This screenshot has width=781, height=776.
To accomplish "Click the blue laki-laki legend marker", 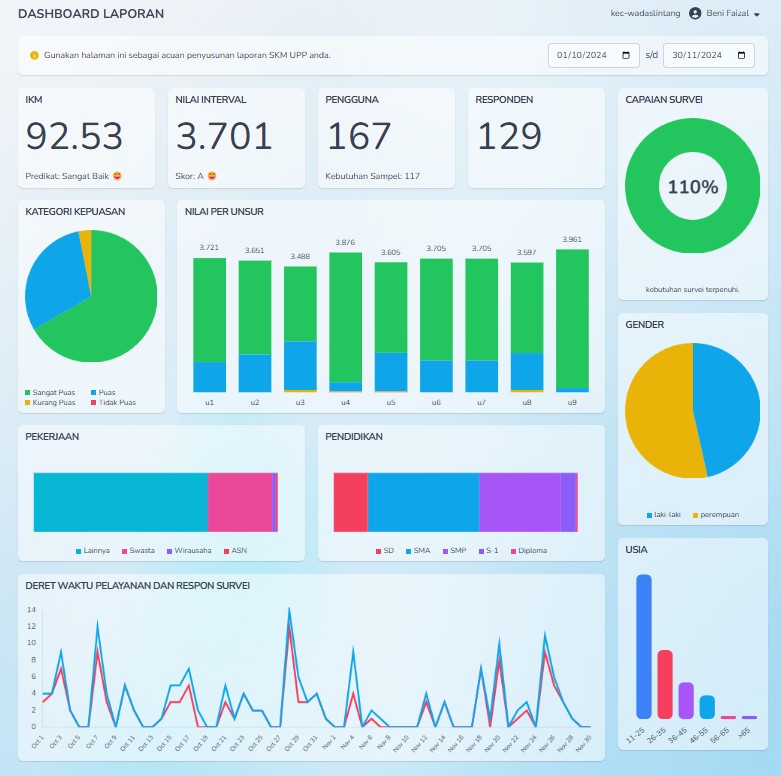I will coord(650,515).
